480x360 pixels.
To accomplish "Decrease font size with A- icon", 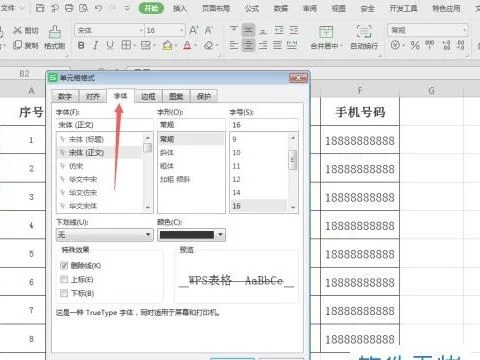I will coord(209,30).
